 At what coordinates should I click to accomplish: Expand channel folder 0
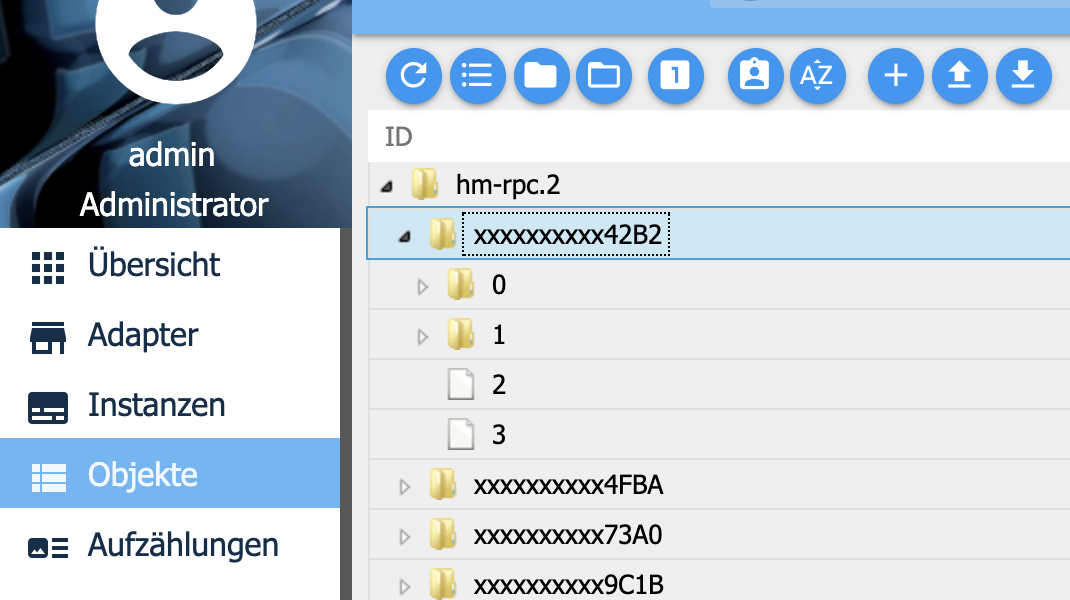tap(422, 287)
